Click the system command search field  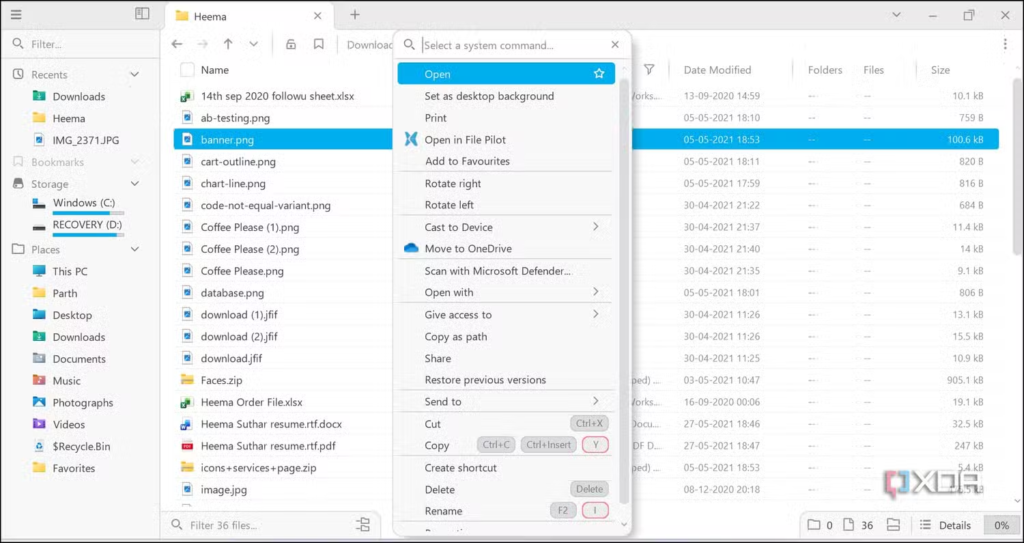510,45
